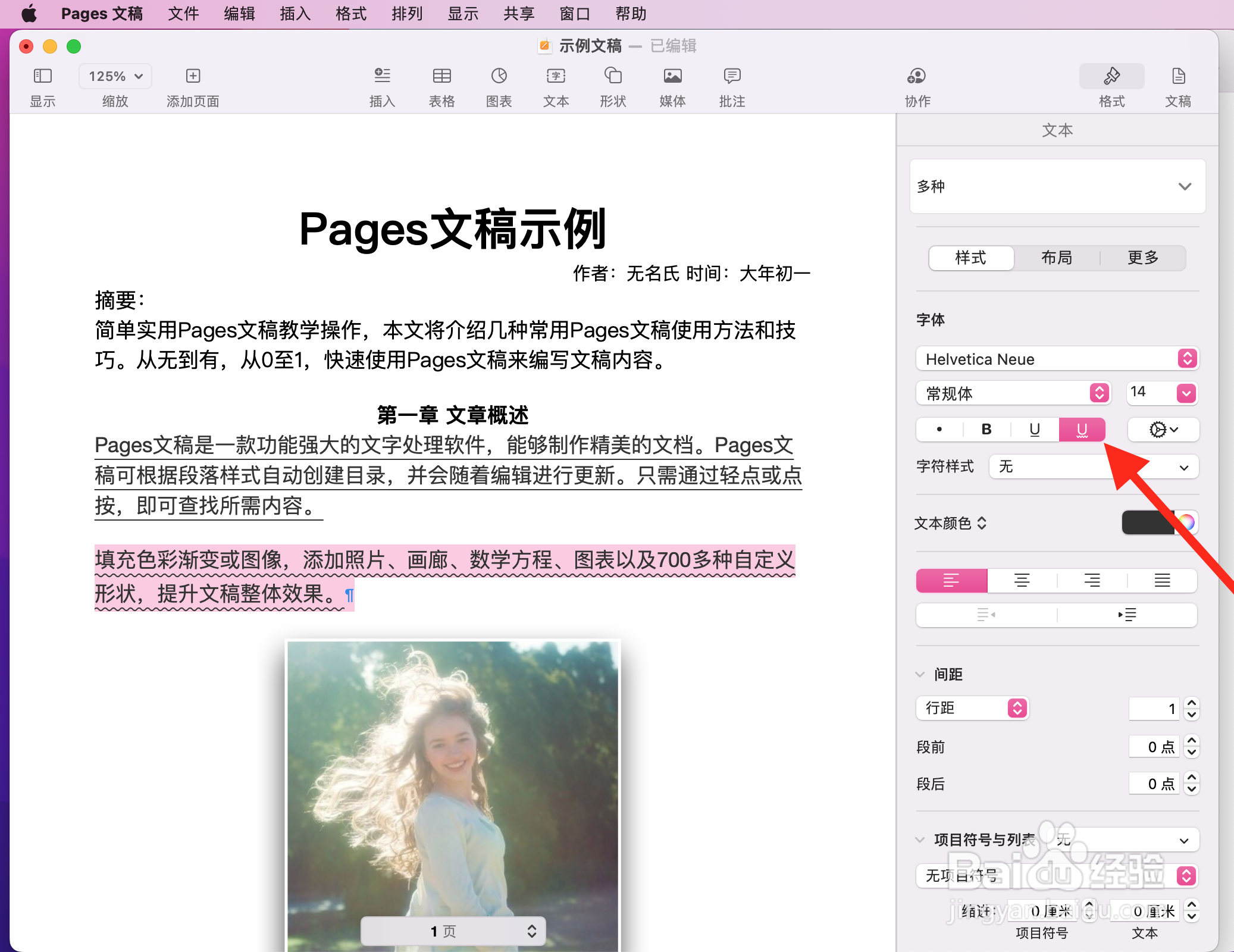Open the 插入 menu bar item

[295, 13]
